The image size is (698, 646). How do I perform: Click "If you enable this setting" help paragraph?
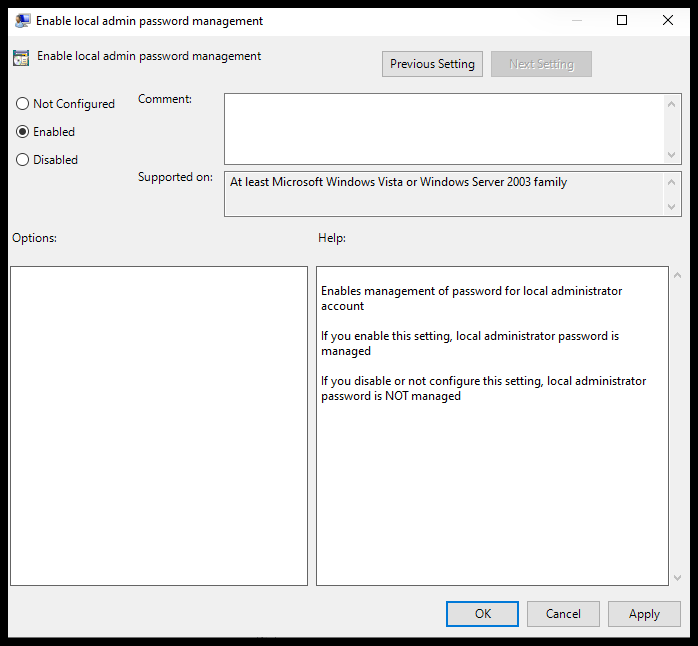tap(470, 343)
